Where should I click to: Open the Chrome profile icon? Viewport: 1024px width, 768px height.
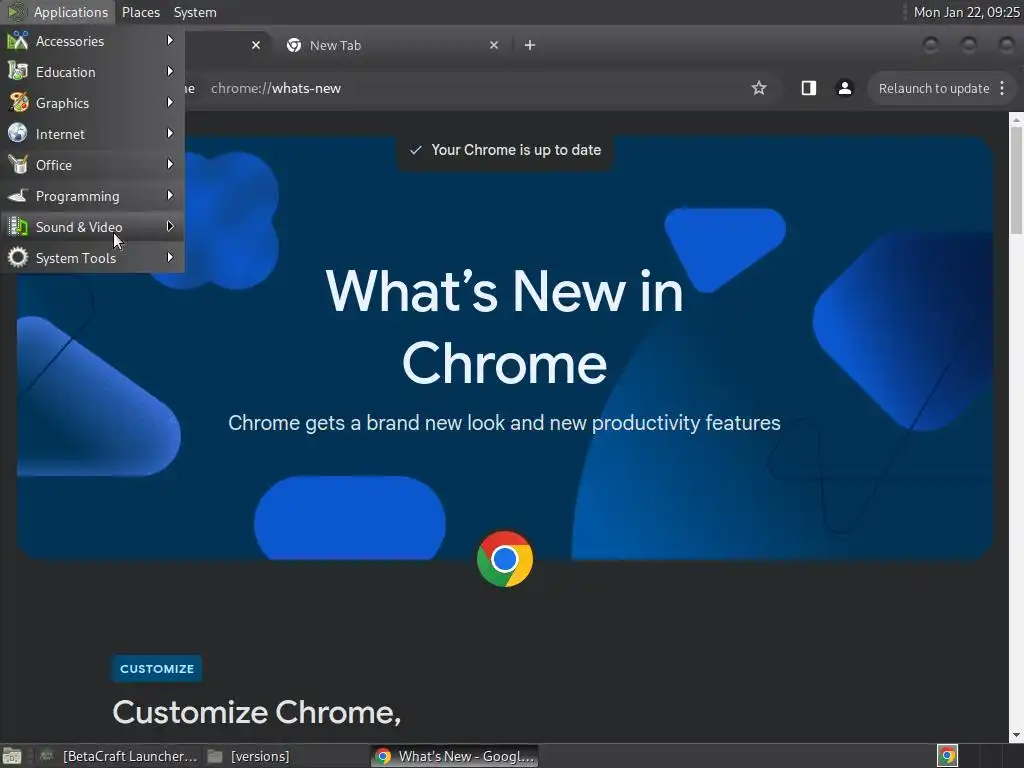coord(844,88)
